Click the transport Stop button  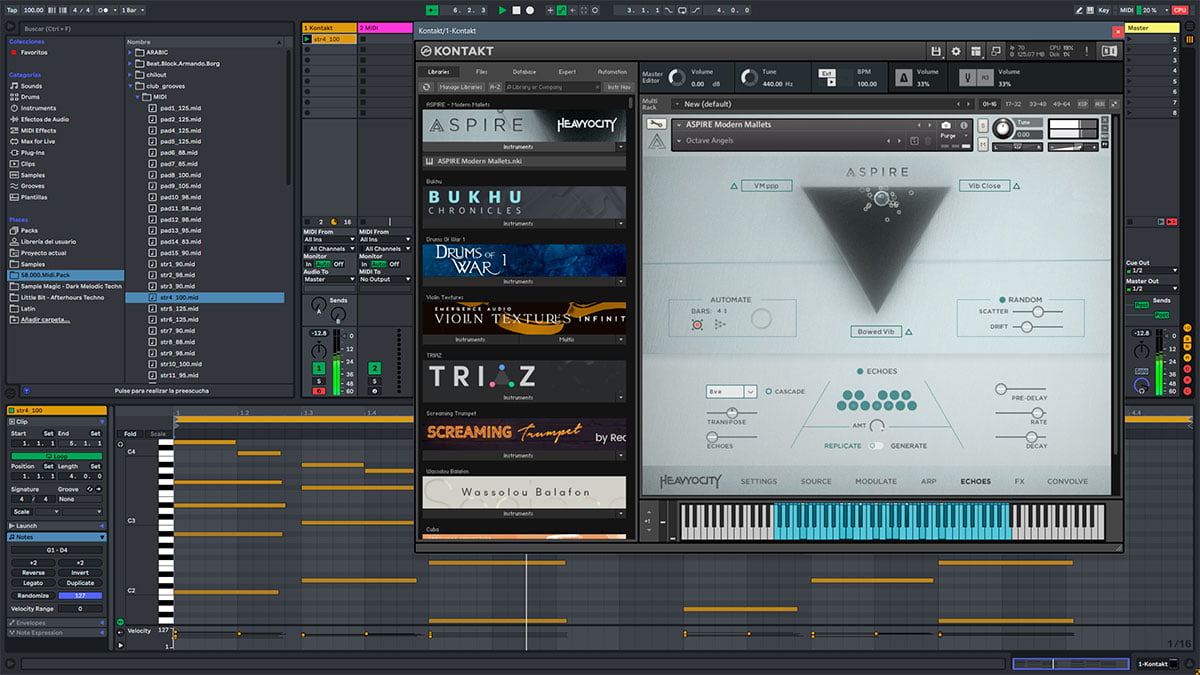pos(516,10)
